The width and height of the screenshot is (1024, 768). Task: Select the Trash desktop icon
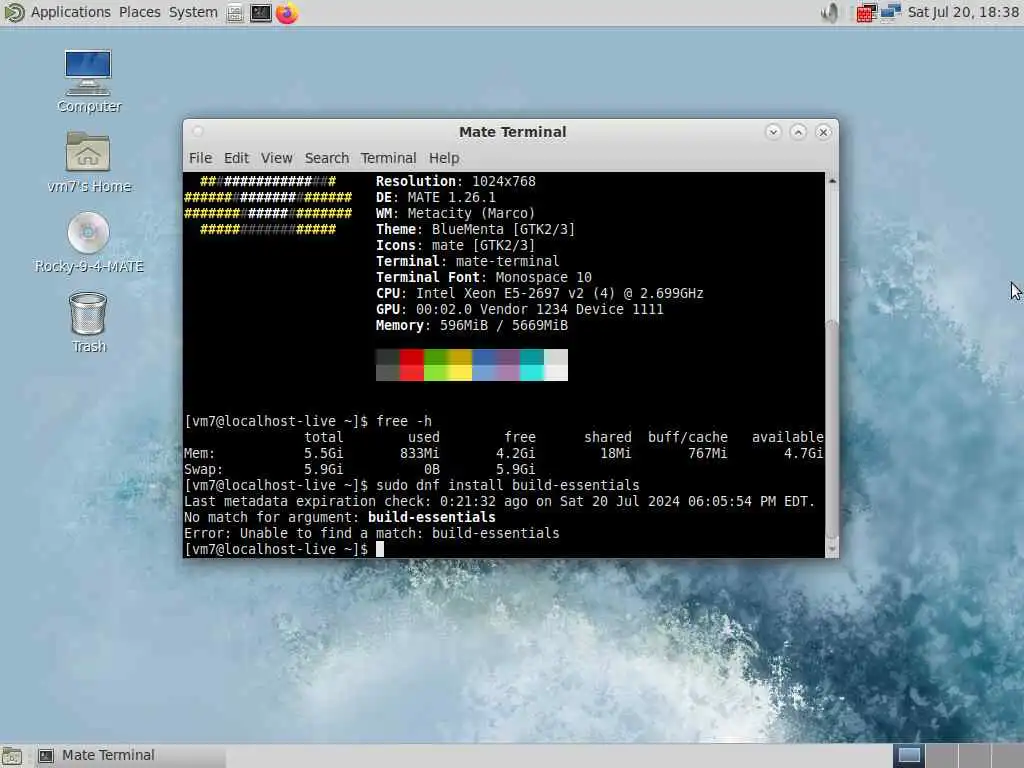click(88, 322)
